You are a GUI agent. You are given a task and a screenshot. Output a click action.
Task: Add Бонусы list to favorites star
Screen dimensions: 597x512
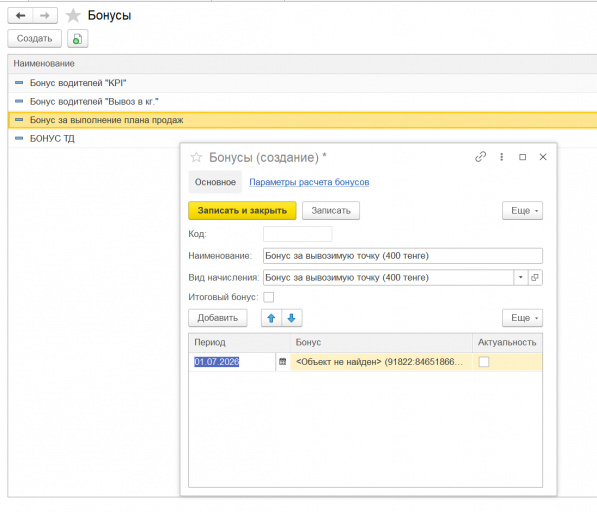[73, 16]
